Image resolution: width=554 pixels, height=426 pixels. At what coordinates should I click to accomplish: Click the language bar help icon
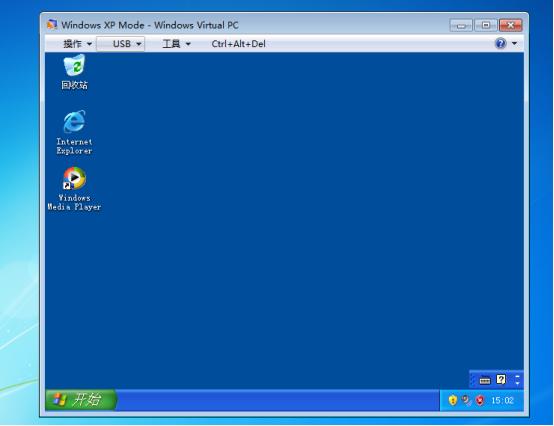point(501,380)
